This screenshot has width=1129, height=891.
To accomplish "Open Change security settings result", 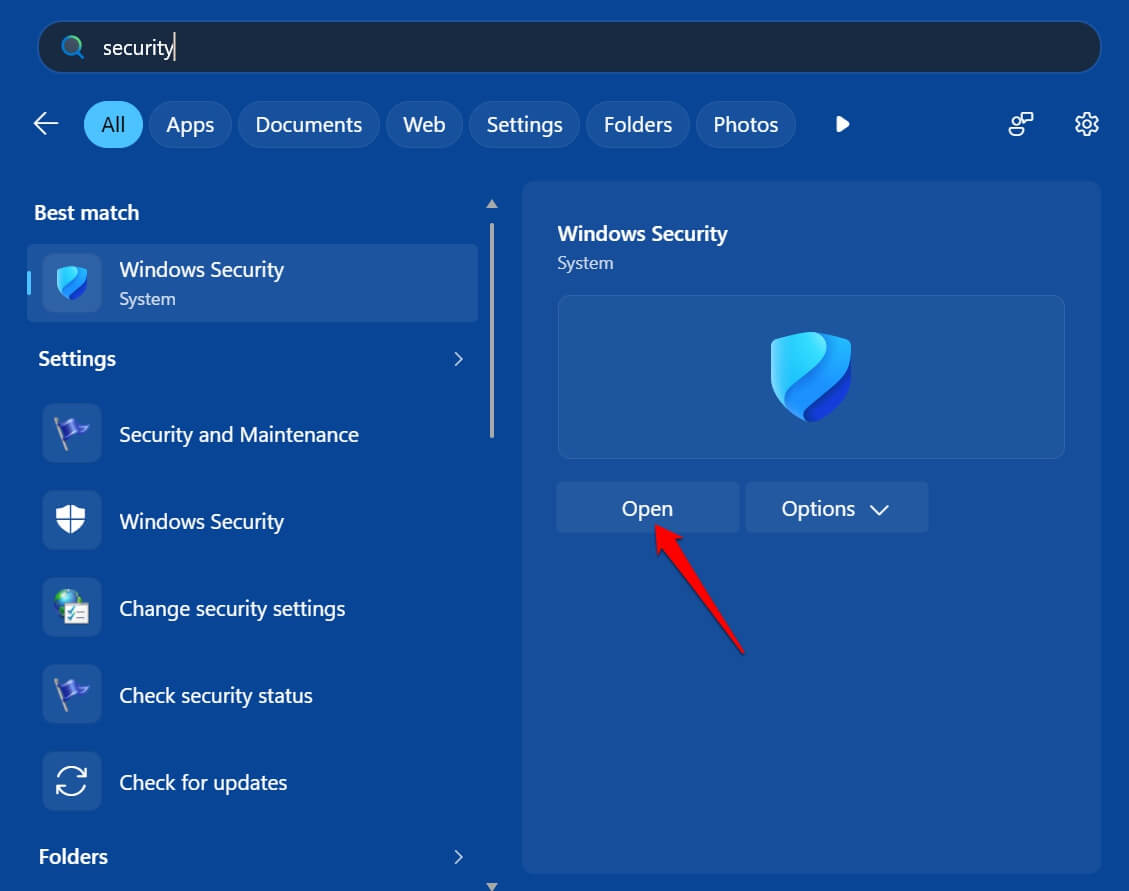I will [253, 608].
